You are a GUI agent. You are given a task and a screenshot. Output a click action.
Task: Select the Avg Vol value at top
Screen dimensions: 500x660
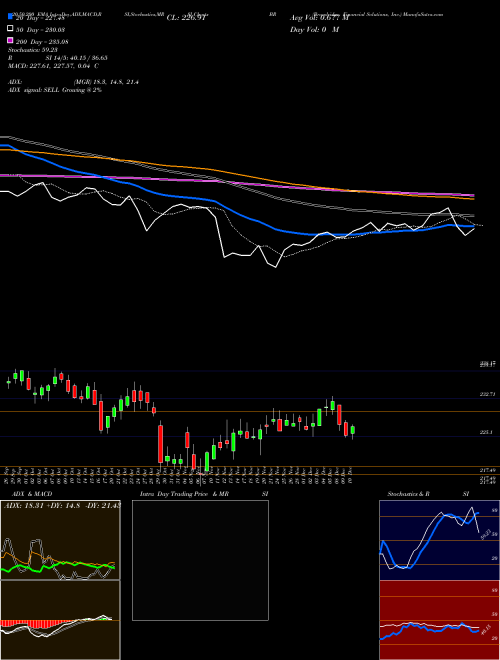point(319,18)
